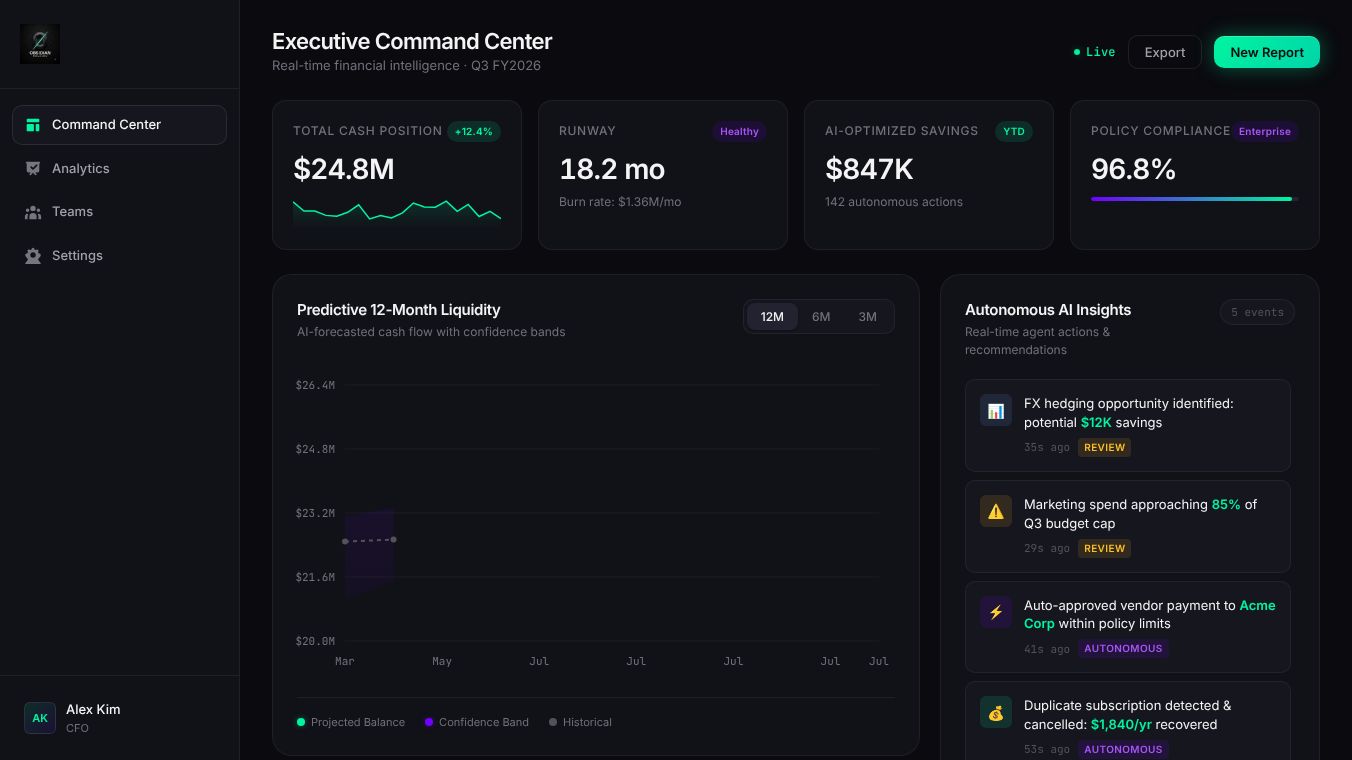
Task: Click the Export button
Action: point(1165,52)
